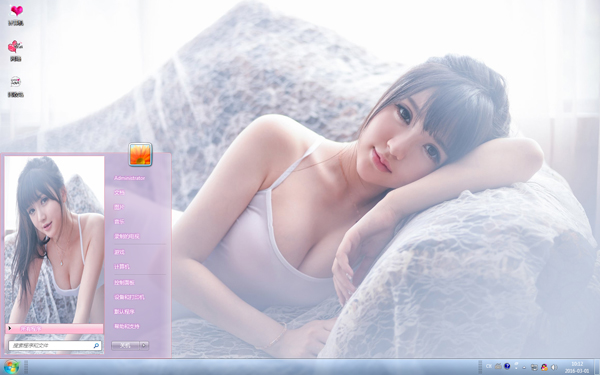Open the round love-badge desktop icon
Screen dimensions: 600x375
point(15,82)
